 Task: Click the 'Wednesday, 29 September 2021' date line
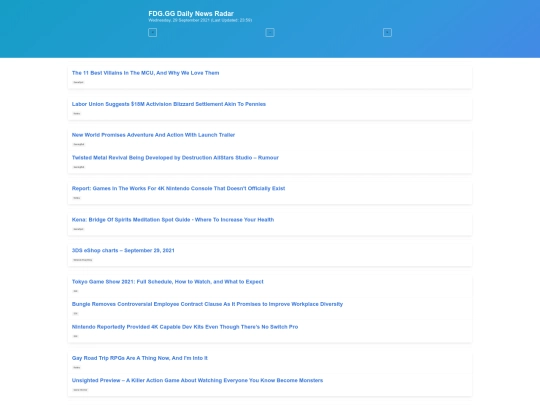(200, 20)
